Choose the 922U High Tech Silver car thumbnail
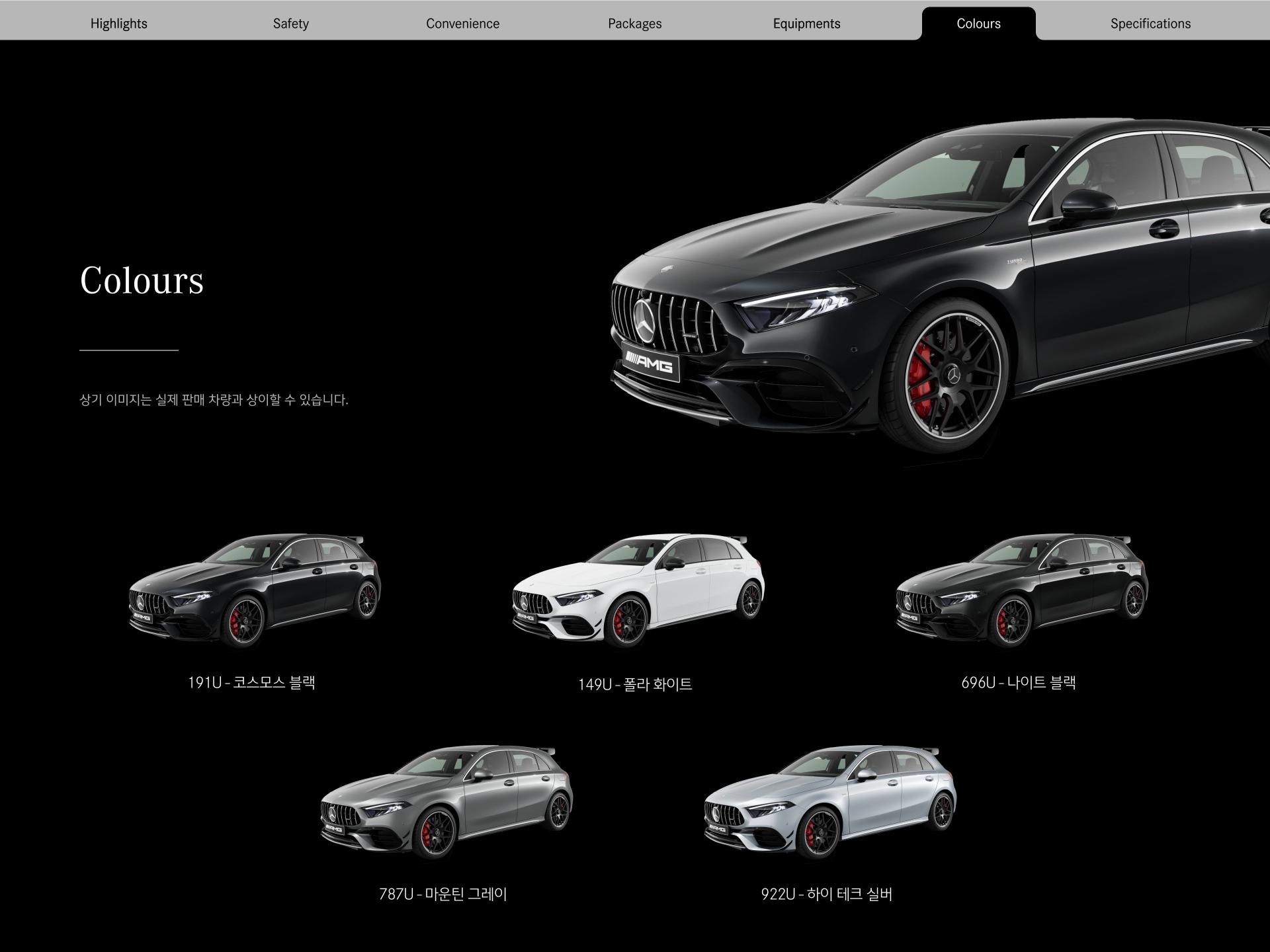1270x952 pixels. 830,802
